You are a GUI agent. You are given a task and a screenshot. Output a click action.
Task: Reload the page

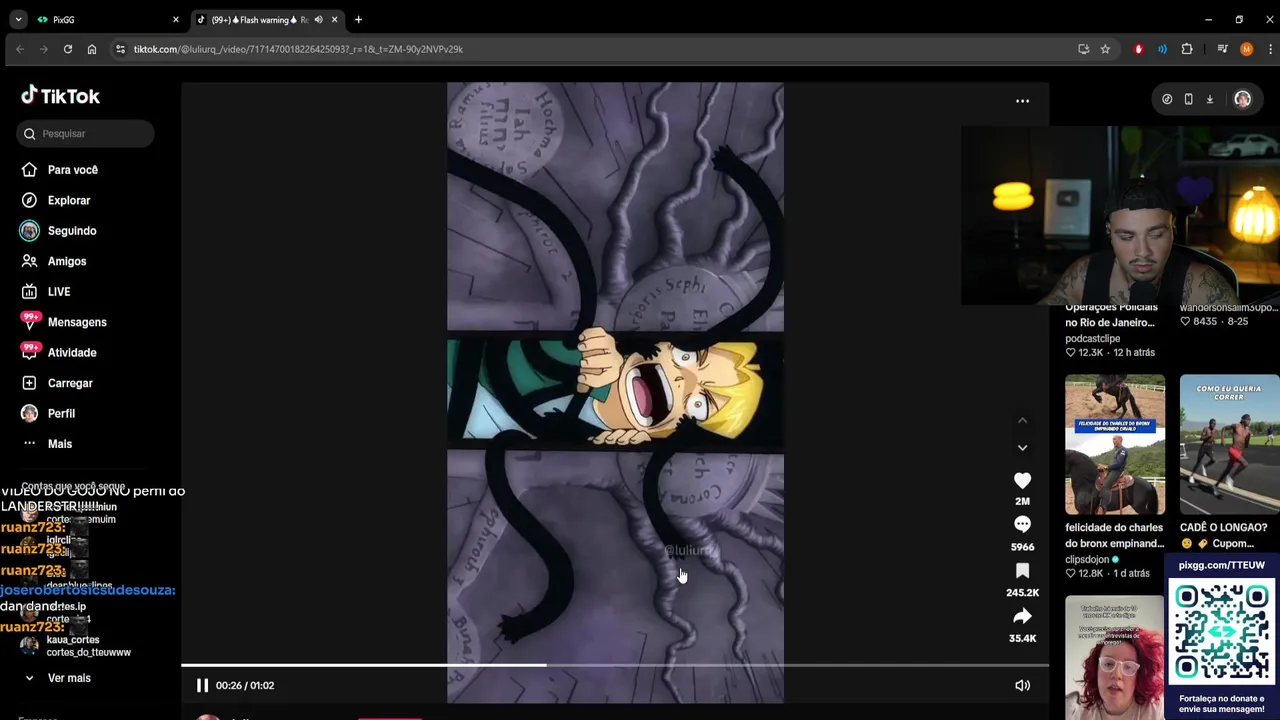[x=68, y=49]
